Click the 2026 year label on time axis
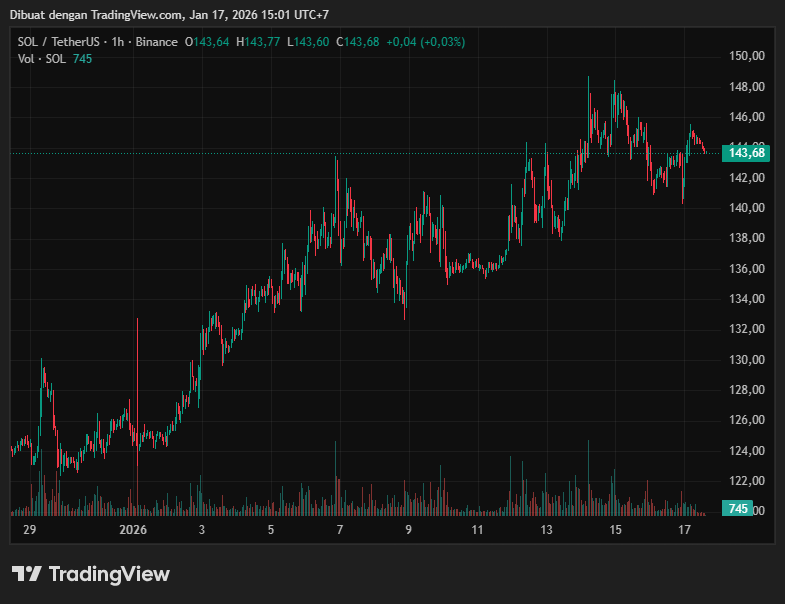Viewport: 785px width, 604px height. point(133,530)
